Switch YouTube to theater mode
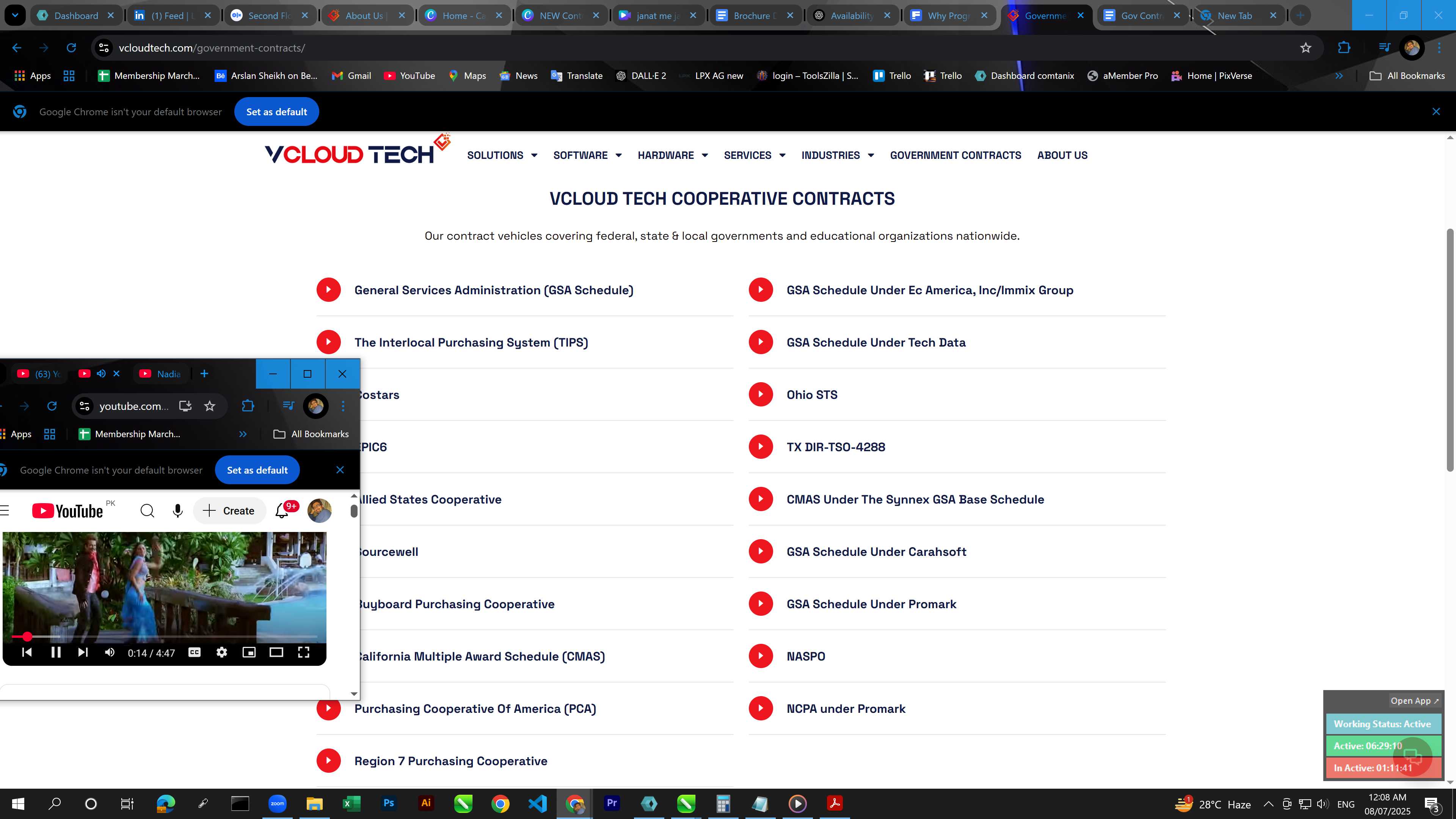The width and height of the screenshot is (1456, 819). coord(276,652)
